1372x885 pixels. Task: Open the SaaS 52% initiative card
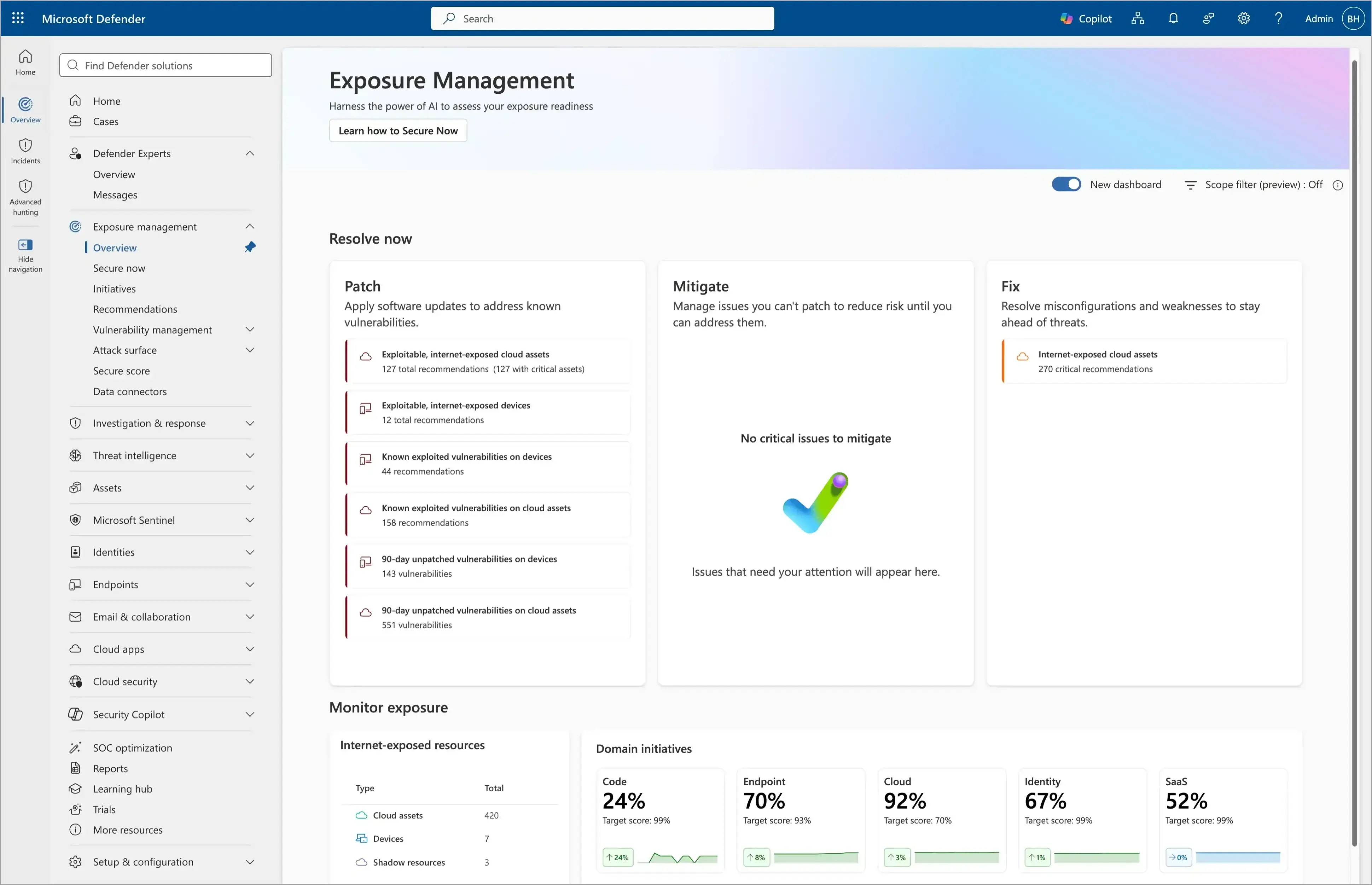click(1223, 821)
